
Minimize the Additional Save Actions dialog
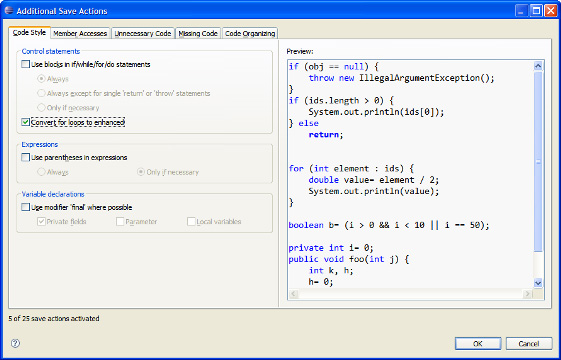point(522,11)
